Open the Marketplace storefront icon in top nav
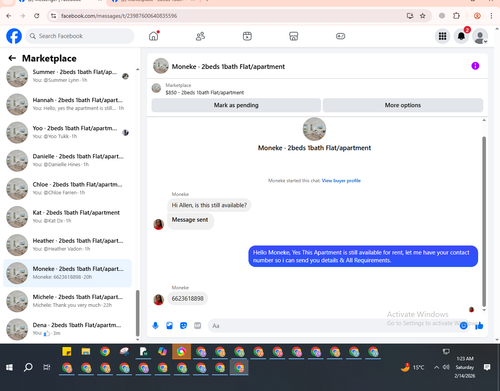Image resolution: width=500 pixels, height=391 pixels. point(294,36)
